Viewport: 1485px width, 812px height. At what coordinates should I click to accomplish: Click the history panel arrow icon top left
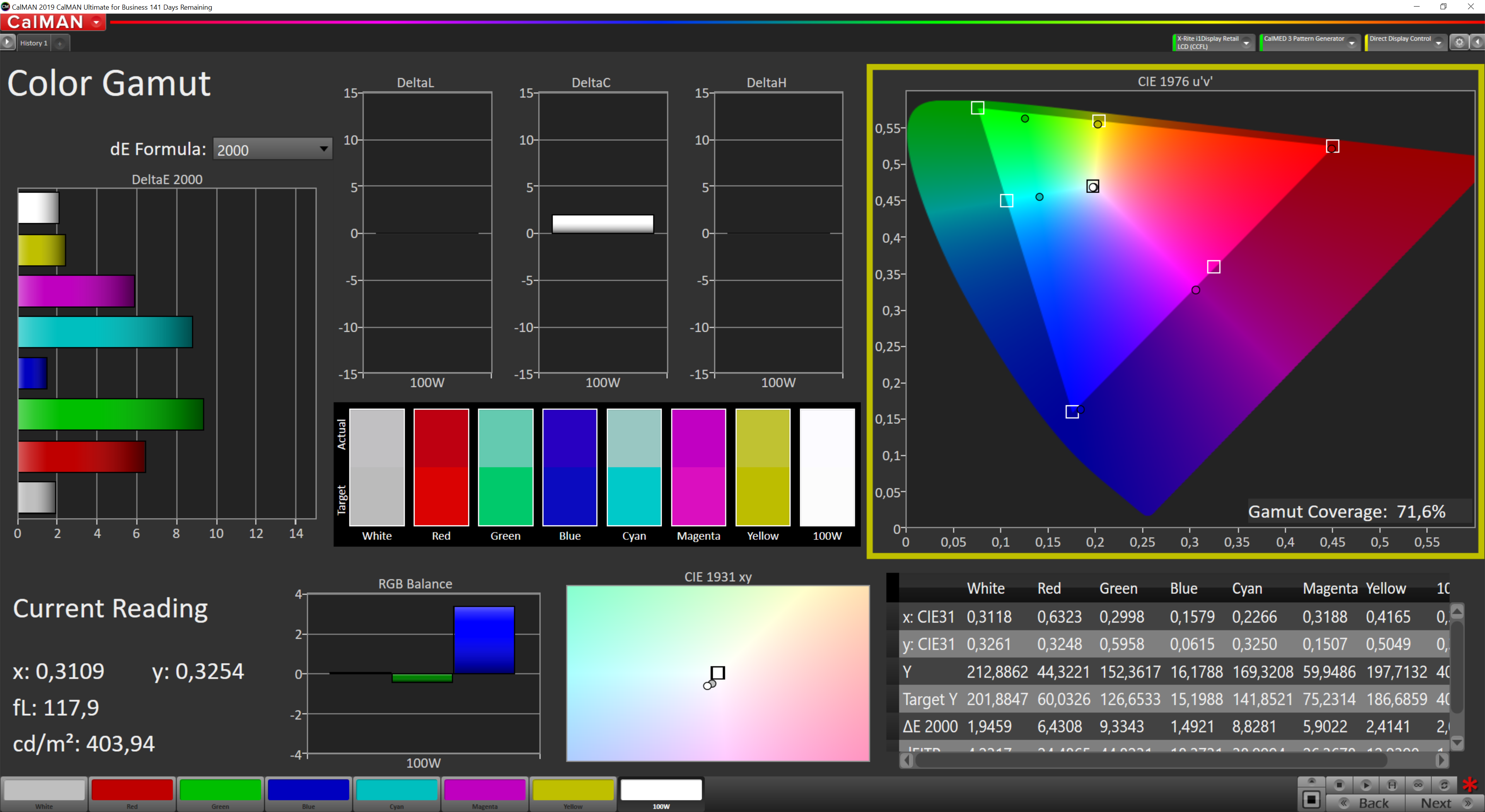[7, 42]
